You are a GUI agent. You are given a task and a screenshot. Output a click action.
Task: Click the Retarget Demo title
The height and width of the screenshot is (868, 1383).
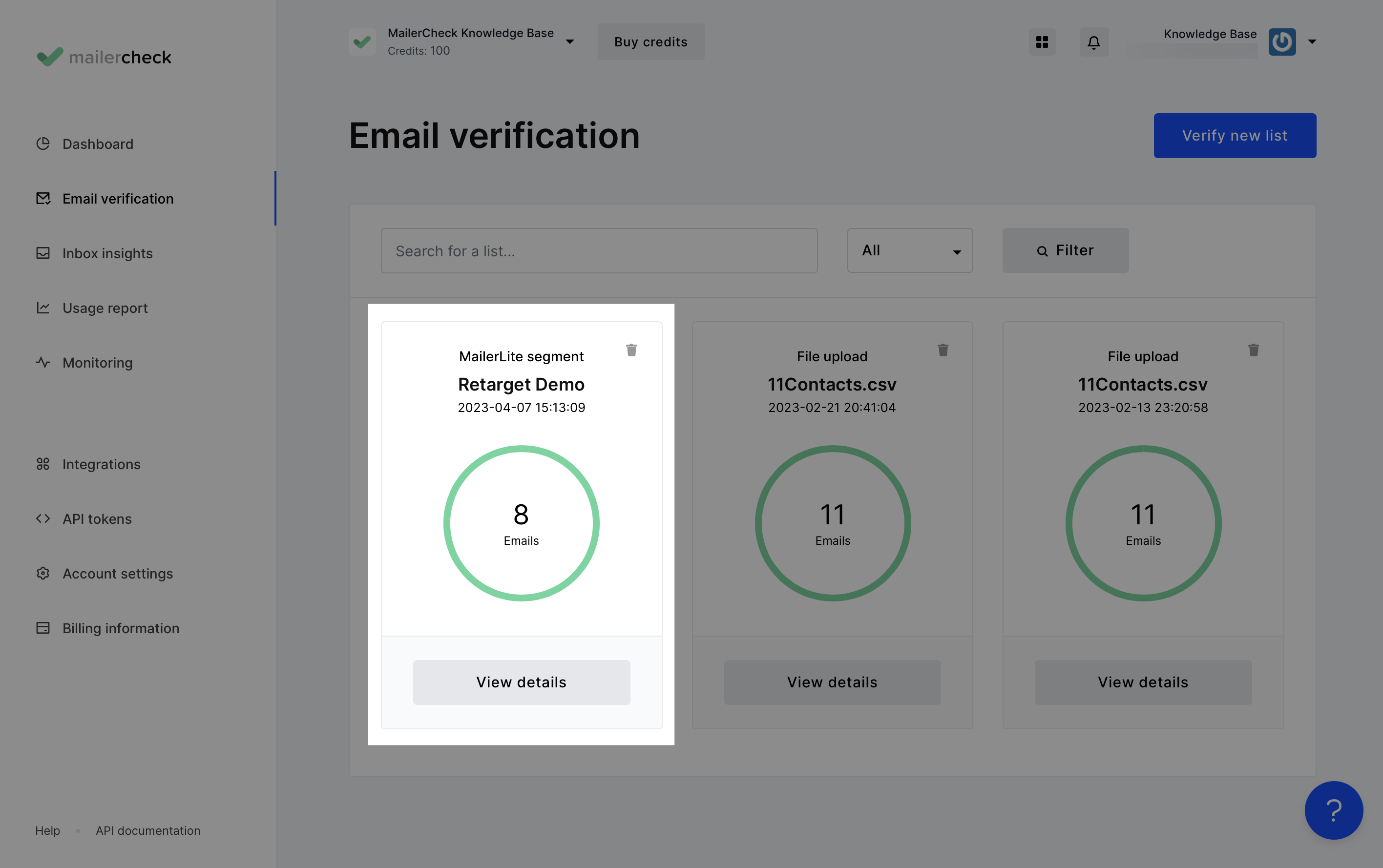521,384
